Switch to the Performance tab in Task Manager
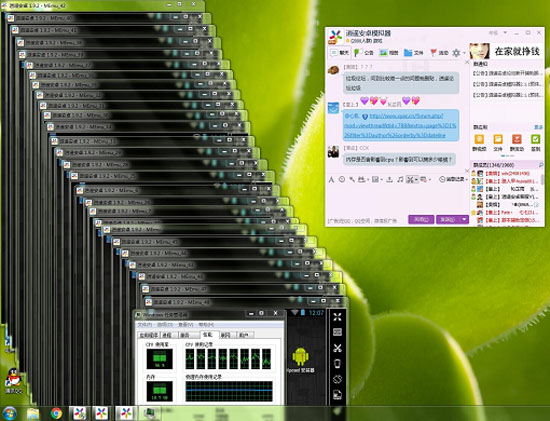550x421 pixels. coord(208,335)
